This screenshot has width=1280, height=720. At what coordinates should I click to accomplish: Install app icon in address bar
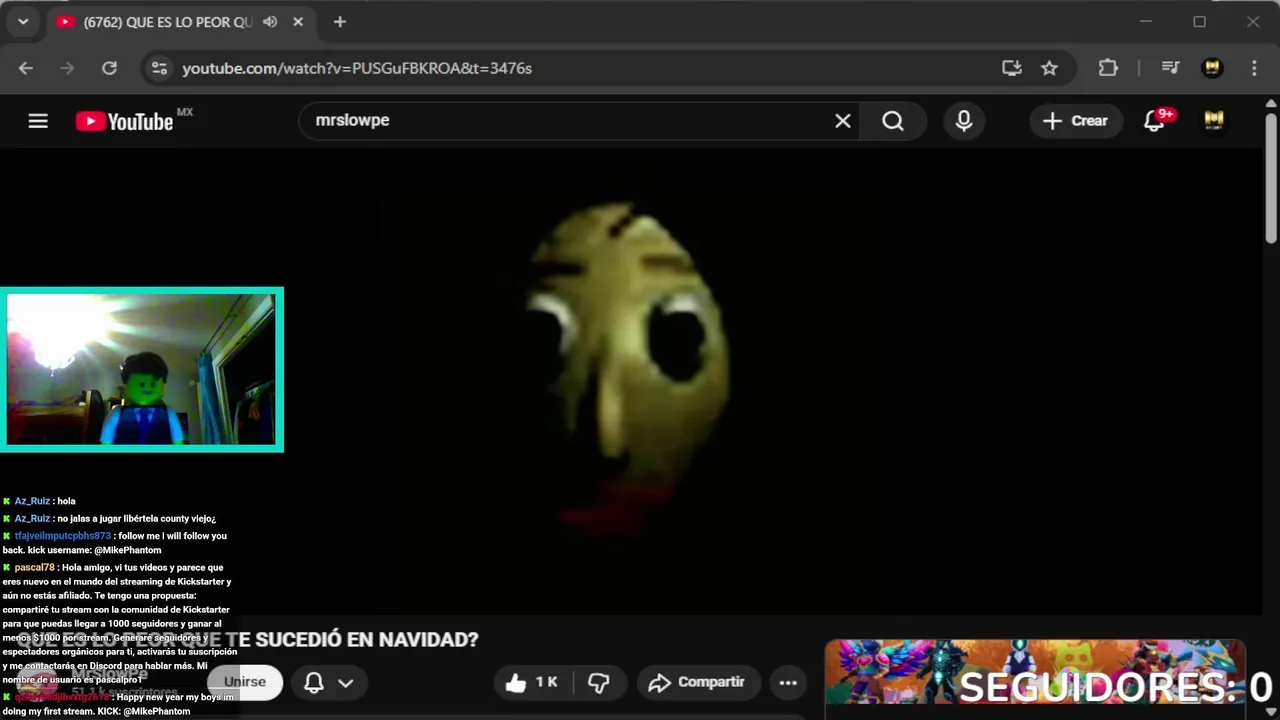1012,68
